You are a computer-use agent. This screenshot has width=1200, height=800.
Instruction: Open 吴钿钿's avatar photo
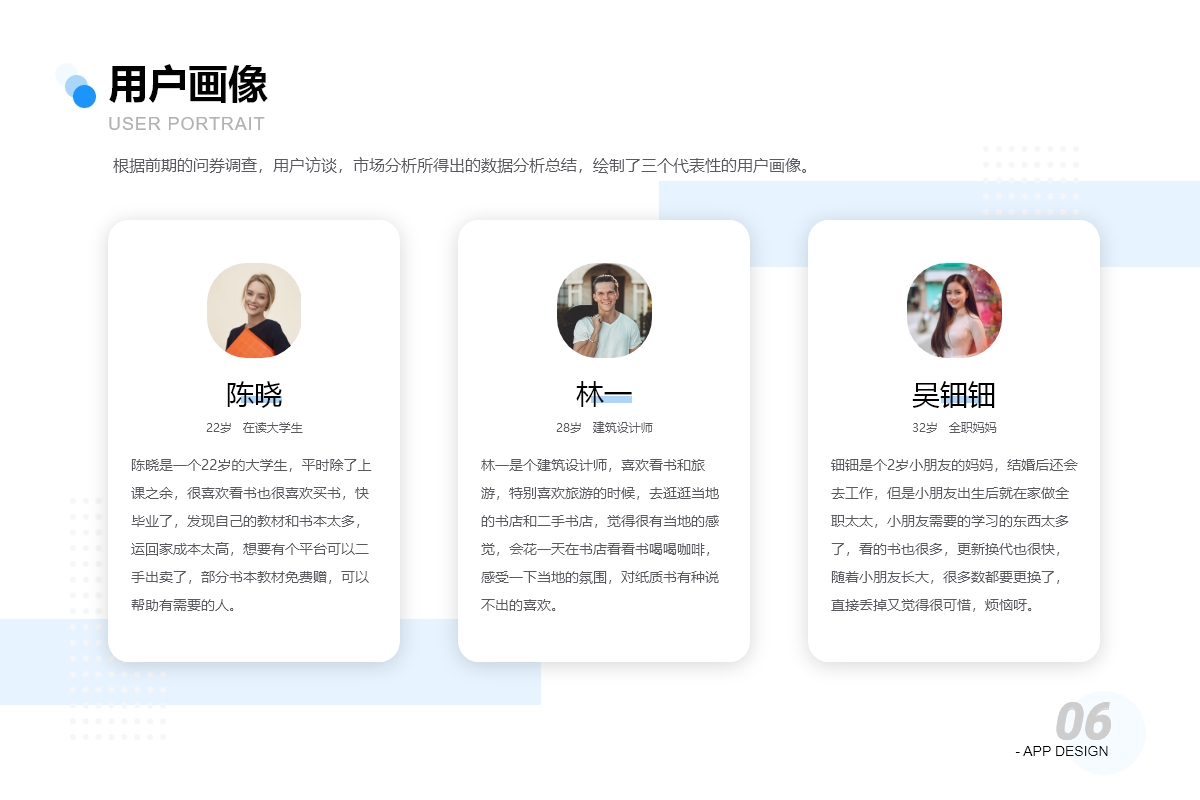point(954,310)
